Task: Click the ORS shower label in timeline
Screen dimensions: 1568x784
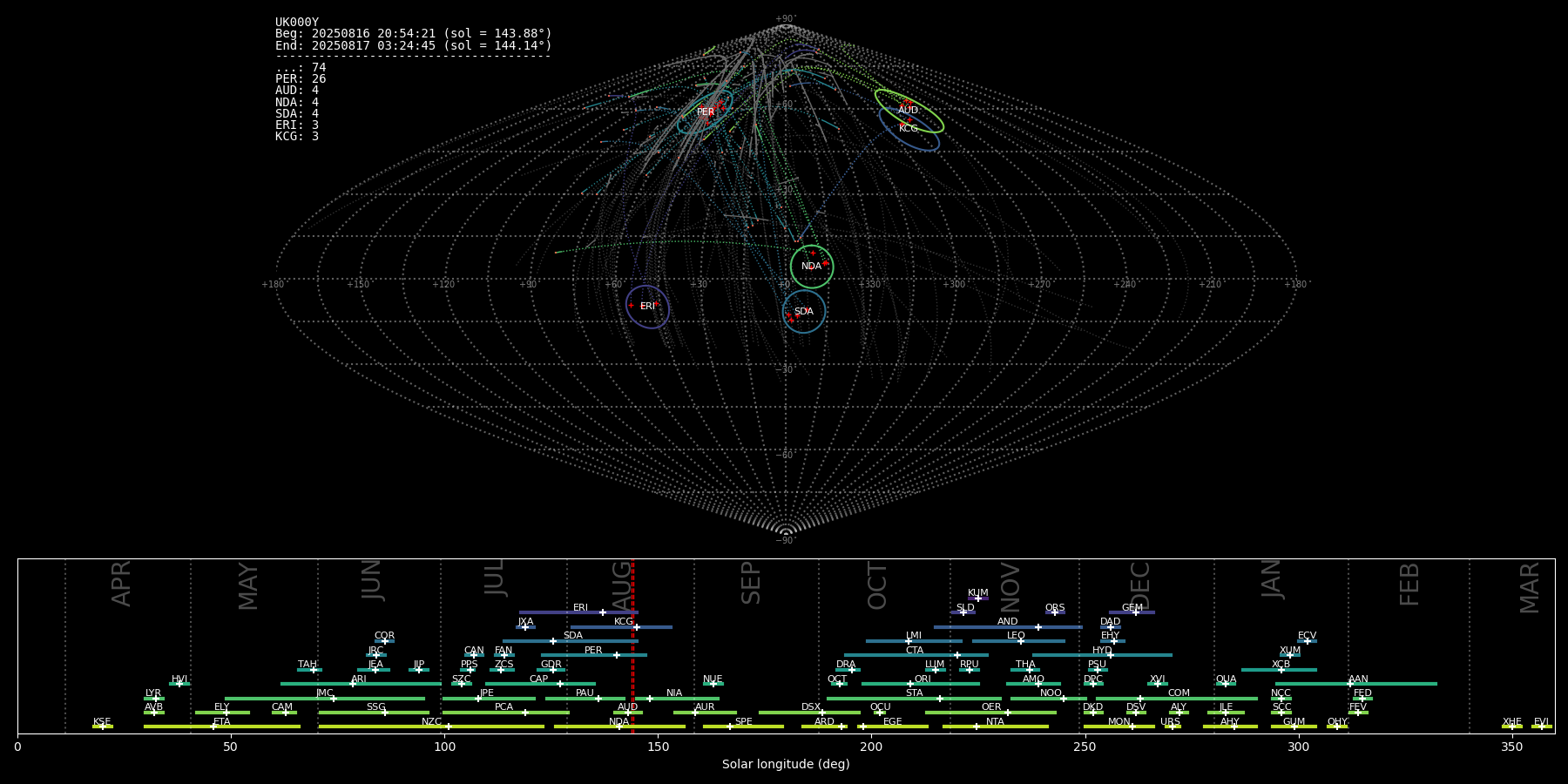Action: tap(1055, 608)
